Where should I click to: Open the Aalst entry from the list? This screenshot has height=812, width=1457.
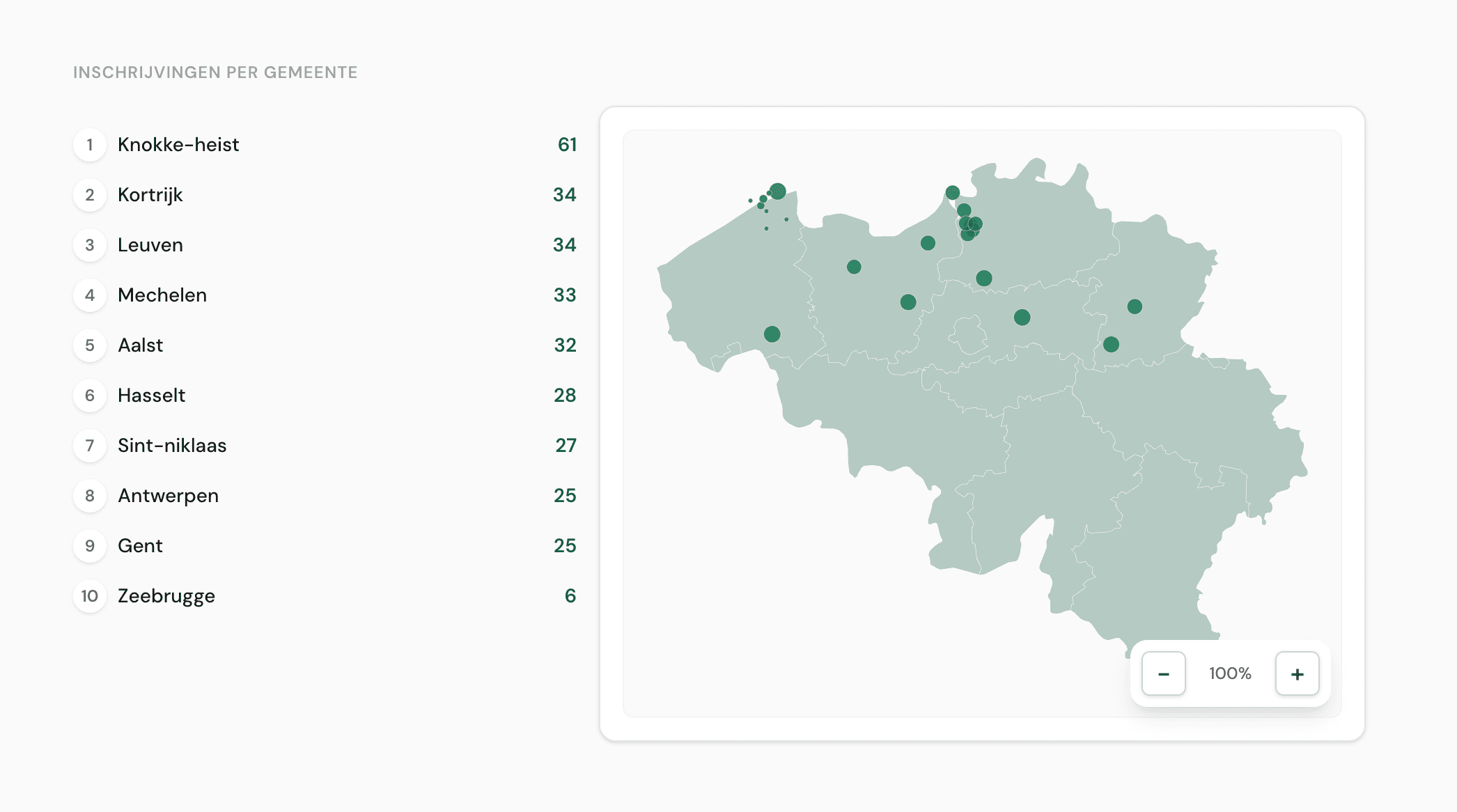(x=141, y=345)
